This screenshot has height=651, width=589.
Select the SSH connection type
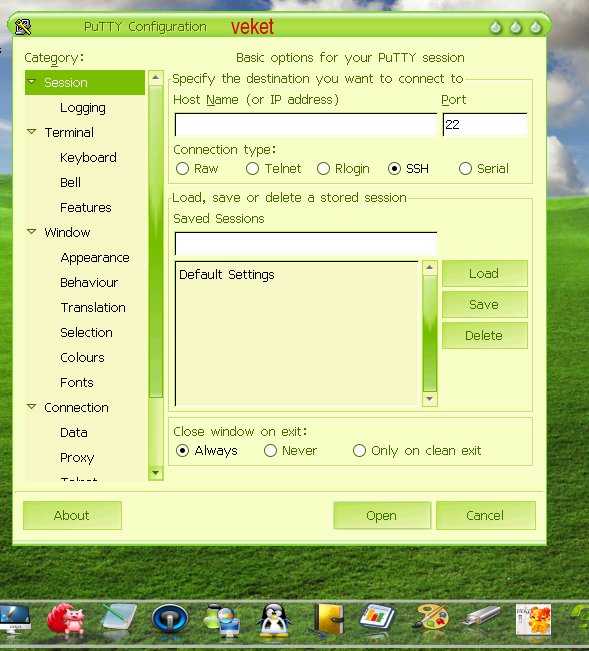[394, 169]
